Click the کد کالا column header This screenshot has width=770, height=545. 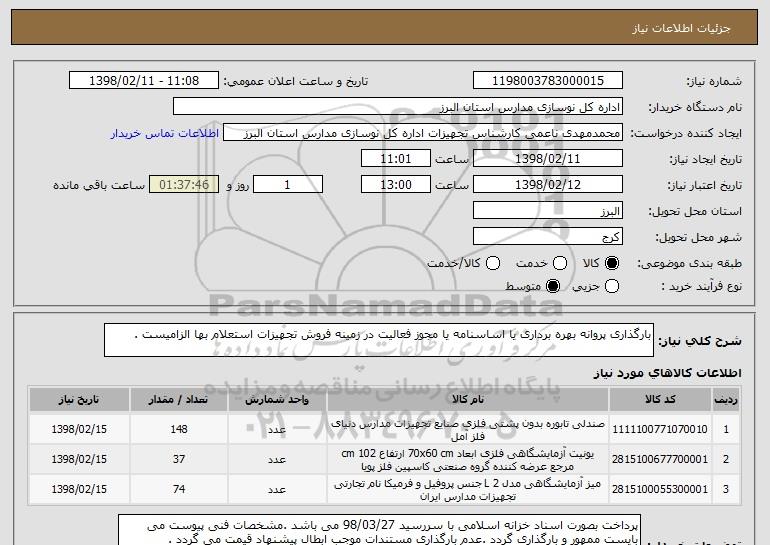pos(660,400)
